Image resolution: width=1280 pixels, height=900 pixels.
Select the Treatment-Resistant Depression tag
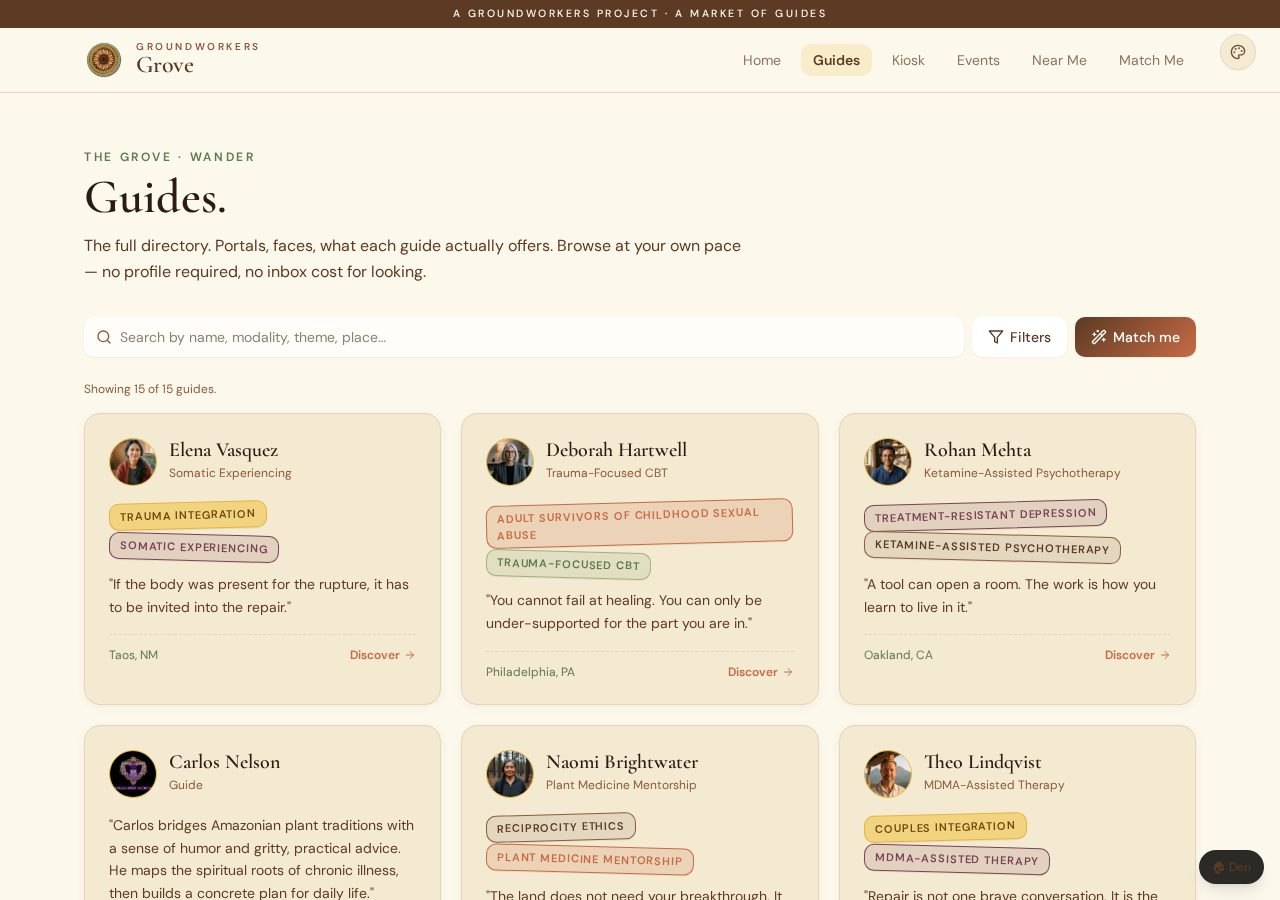(985, 515)
